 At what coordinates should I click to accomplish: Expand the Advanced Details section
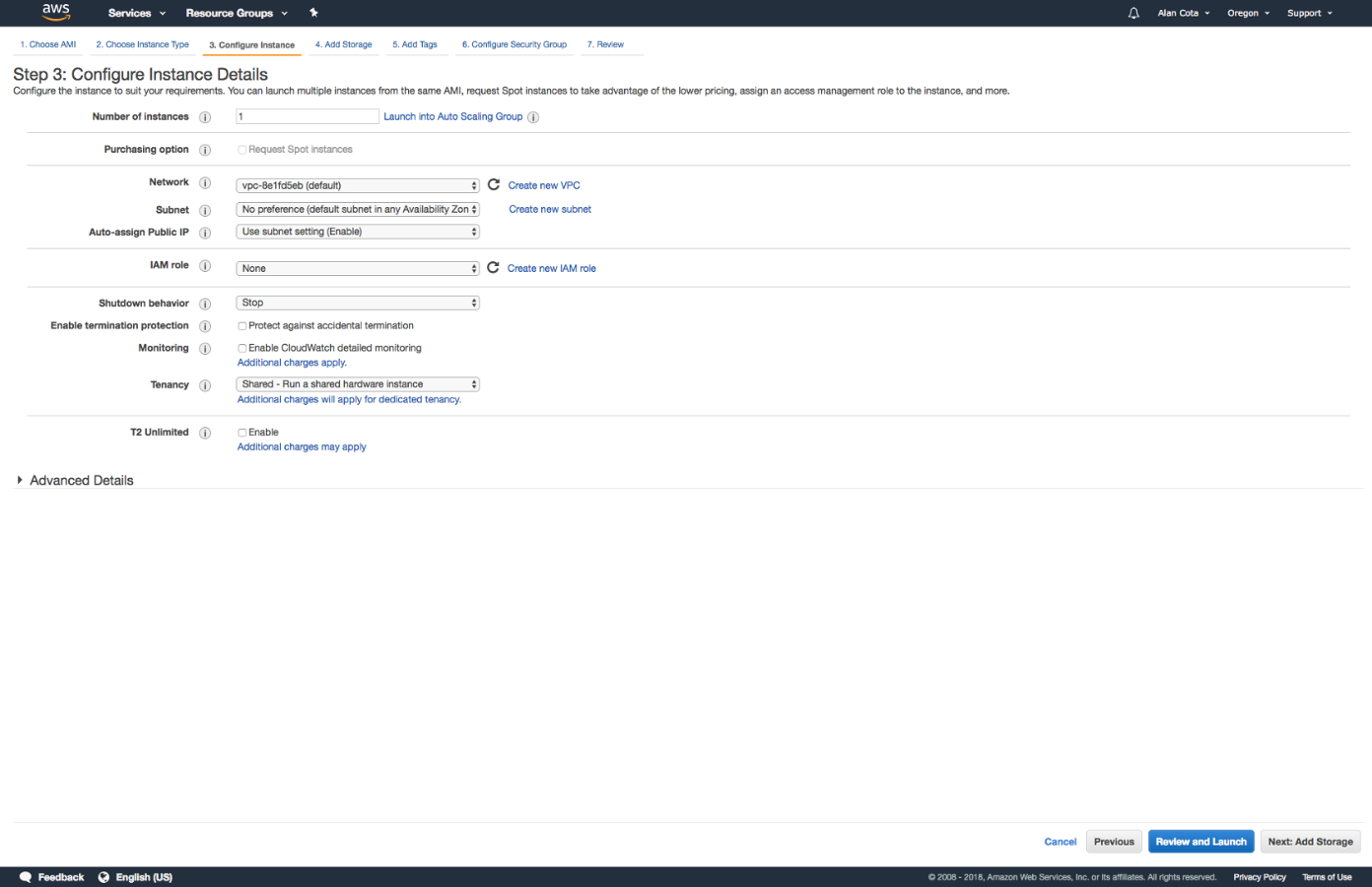(75, 480)
